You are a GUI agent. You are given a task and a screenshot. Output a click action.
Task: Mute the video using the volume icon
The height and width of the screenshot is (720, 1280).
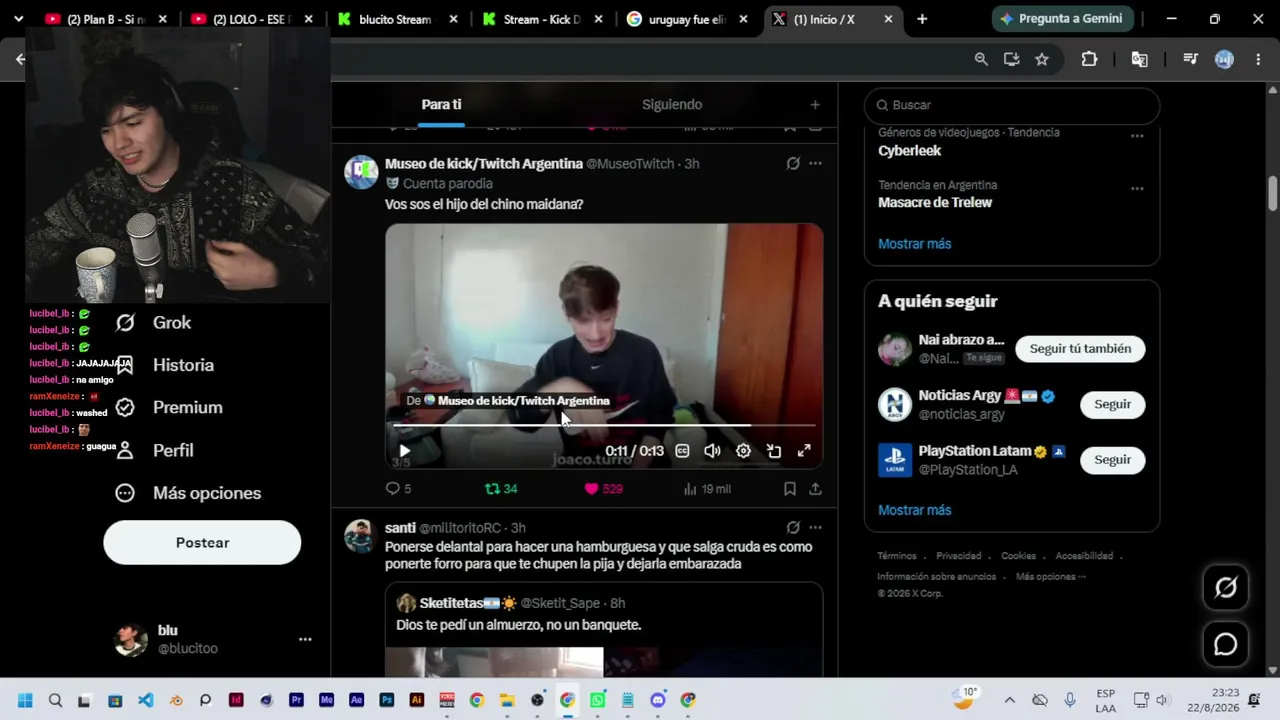712,451
